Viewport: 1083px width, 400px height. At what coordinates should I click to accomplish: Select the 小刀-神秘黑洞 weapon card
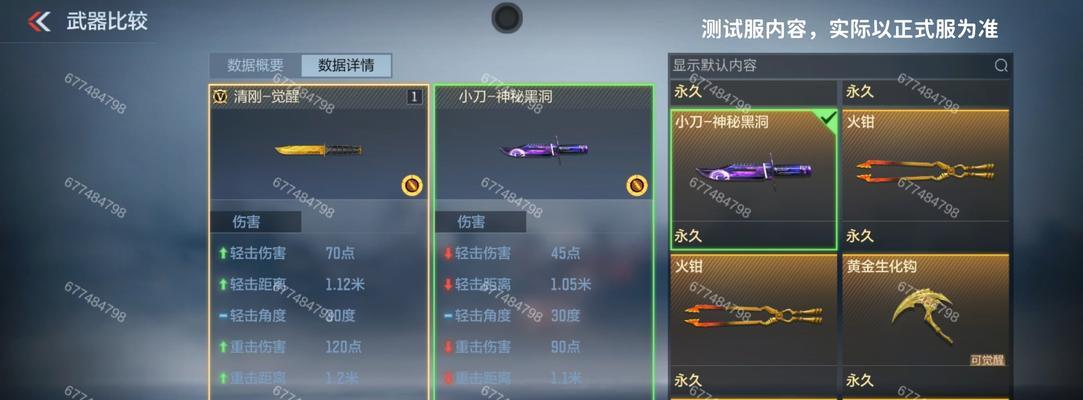[x=754, y=179]
